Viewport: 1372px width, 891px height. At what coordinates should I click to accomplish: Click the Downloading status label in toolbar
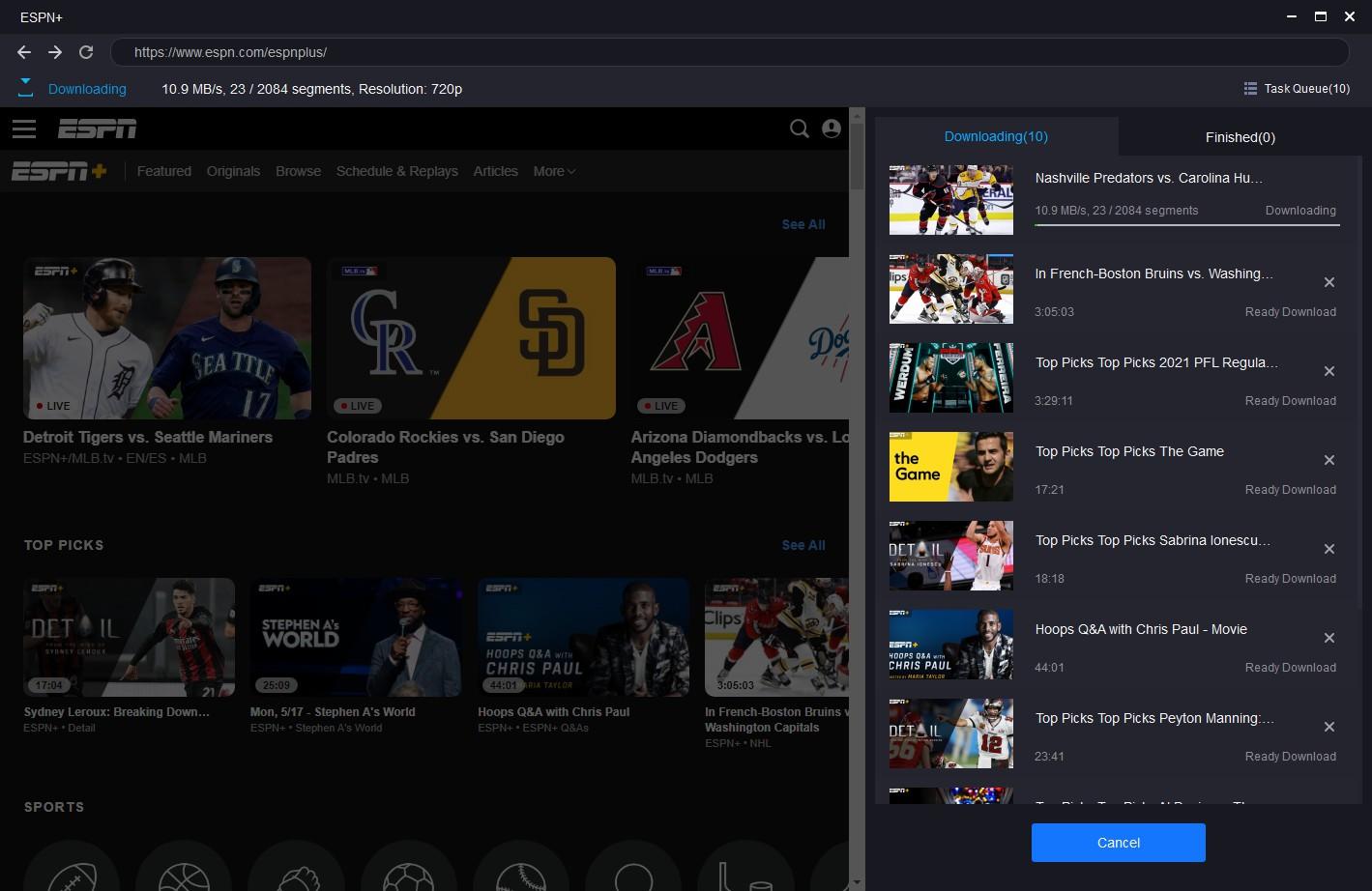pos(87,89)
